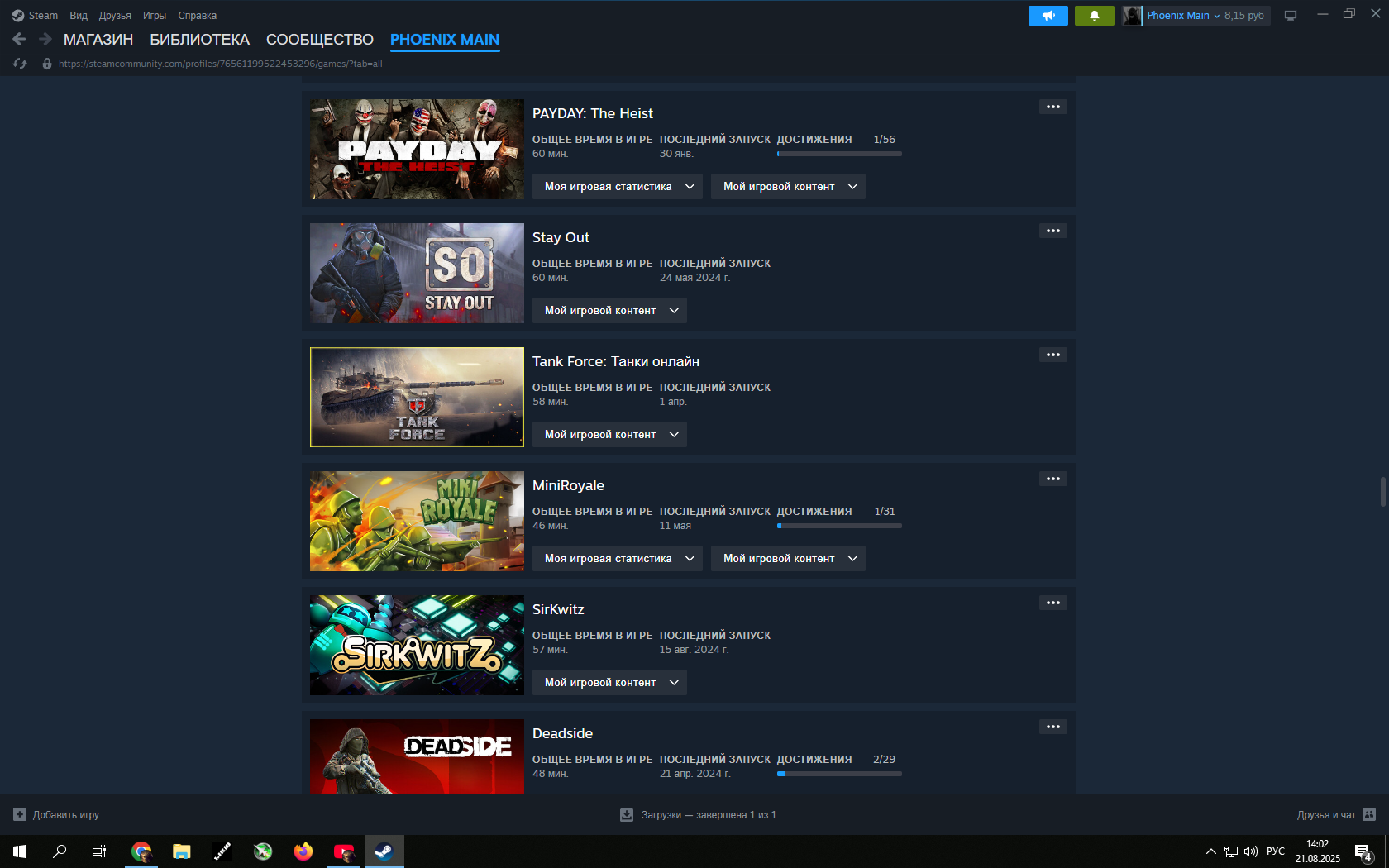Viewport: 1389px width, 868px height.
Task: Open options (three dots) for PAYDAY: The Heist
Action: pyautogui.click(x=1053, y=107)
